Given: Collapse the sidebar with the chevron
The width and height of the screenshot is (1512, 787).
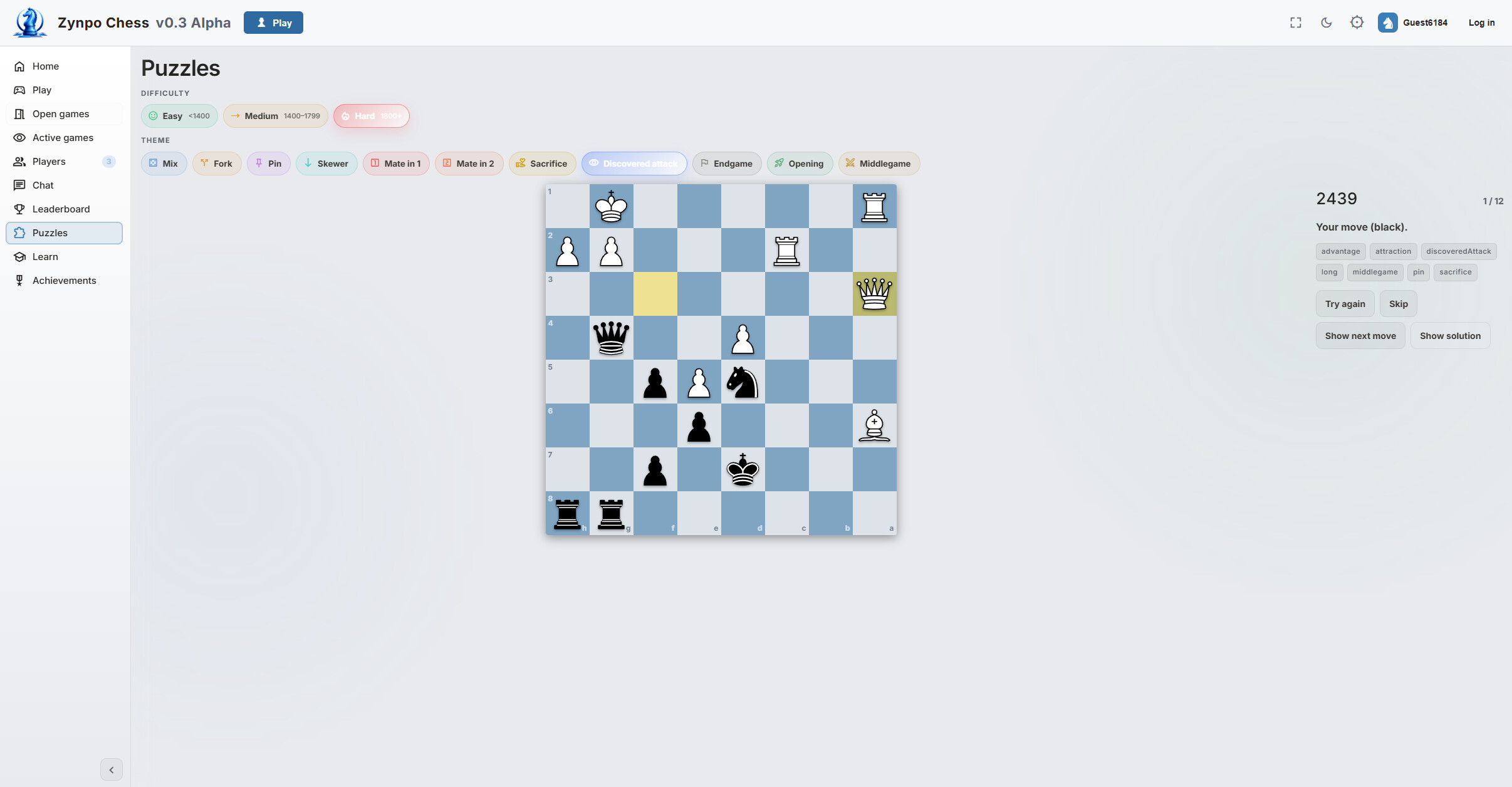Looking at the screenshot, I should coord(112,769).
